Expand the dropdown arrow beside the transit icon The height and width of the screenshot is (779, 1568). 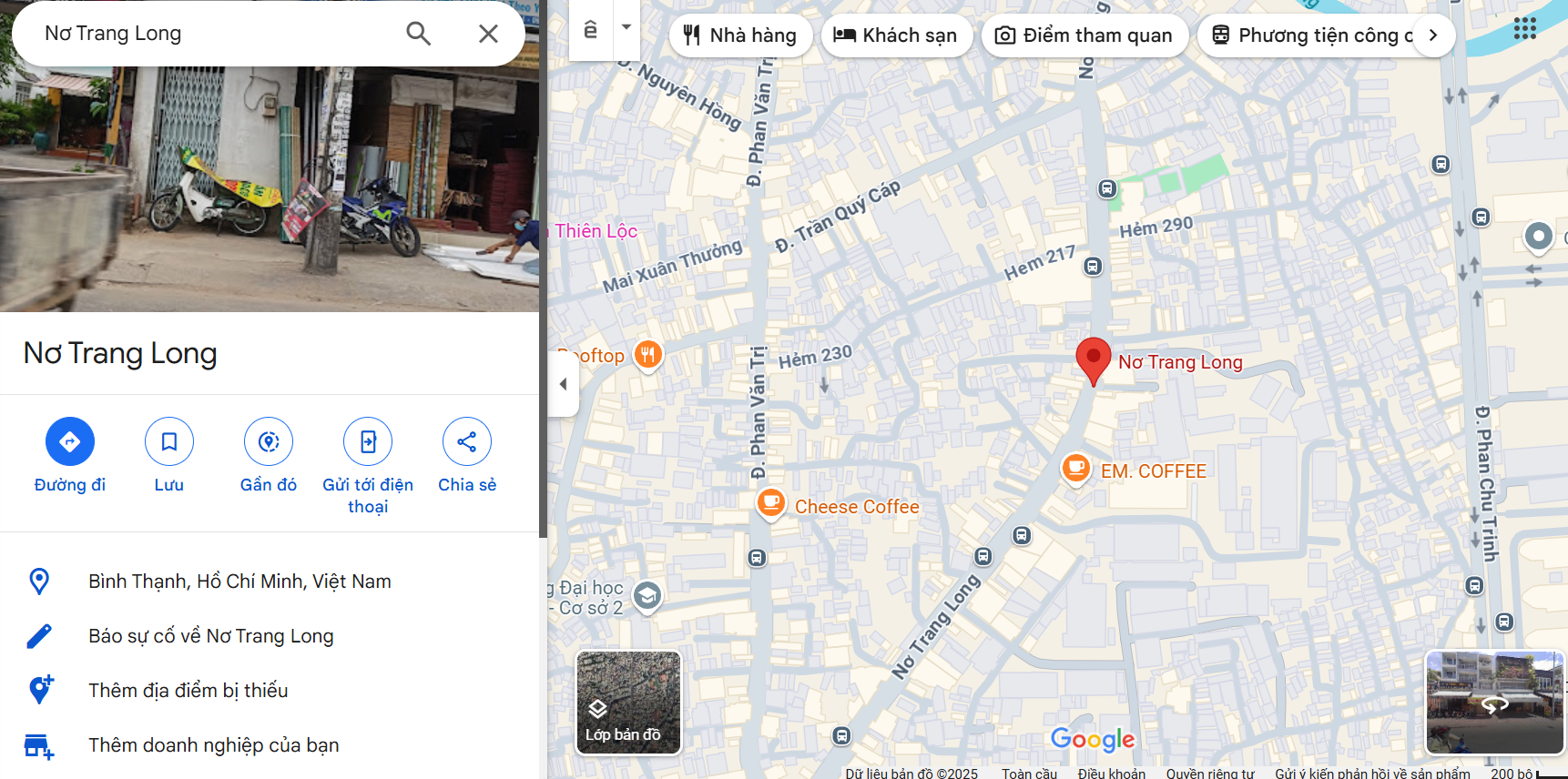pos(626,26)
